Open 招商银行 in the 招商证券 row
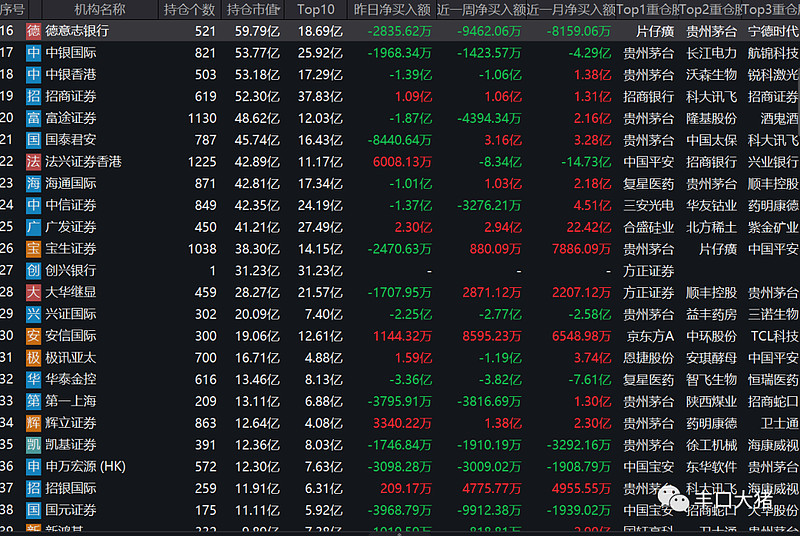This screenshot has width=800, height=536. [648, 97]
